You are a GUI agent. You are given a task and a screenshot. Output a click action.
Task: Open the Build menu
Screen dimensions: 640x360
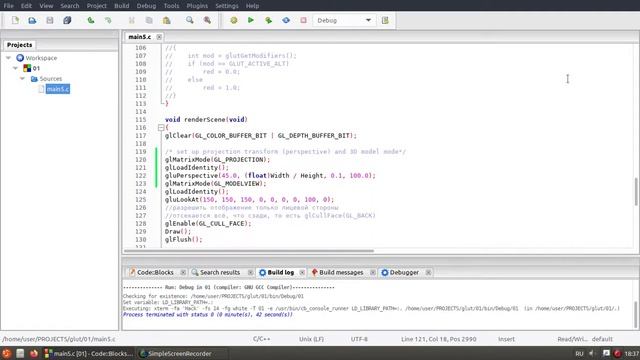click(122, 6)
